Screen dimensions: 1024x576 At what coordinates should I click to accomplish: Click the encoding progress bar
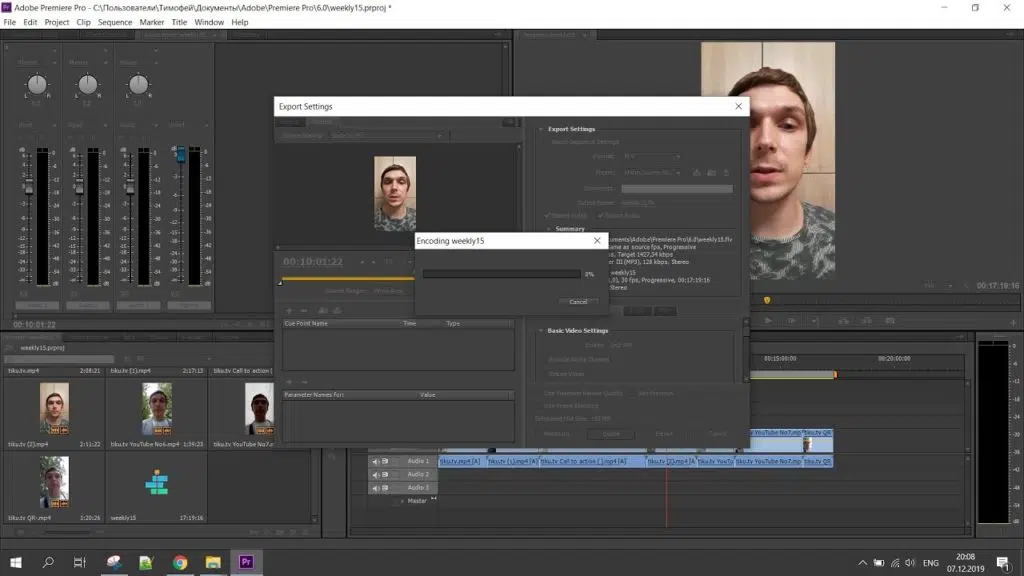click(501, 274)
